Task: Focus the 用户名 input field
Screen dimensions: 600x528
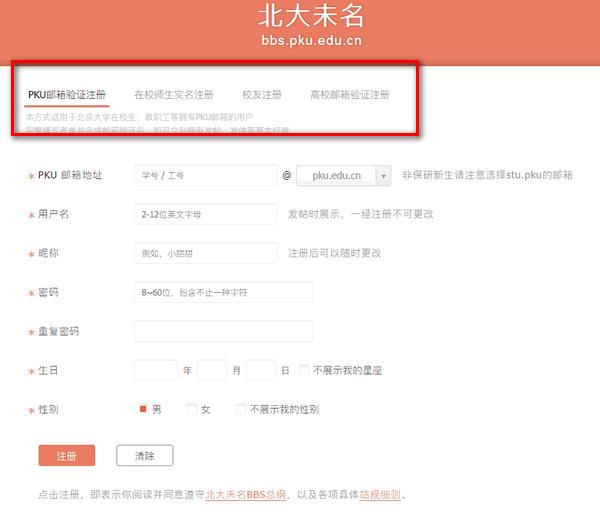Action: [x=205, y=214]
